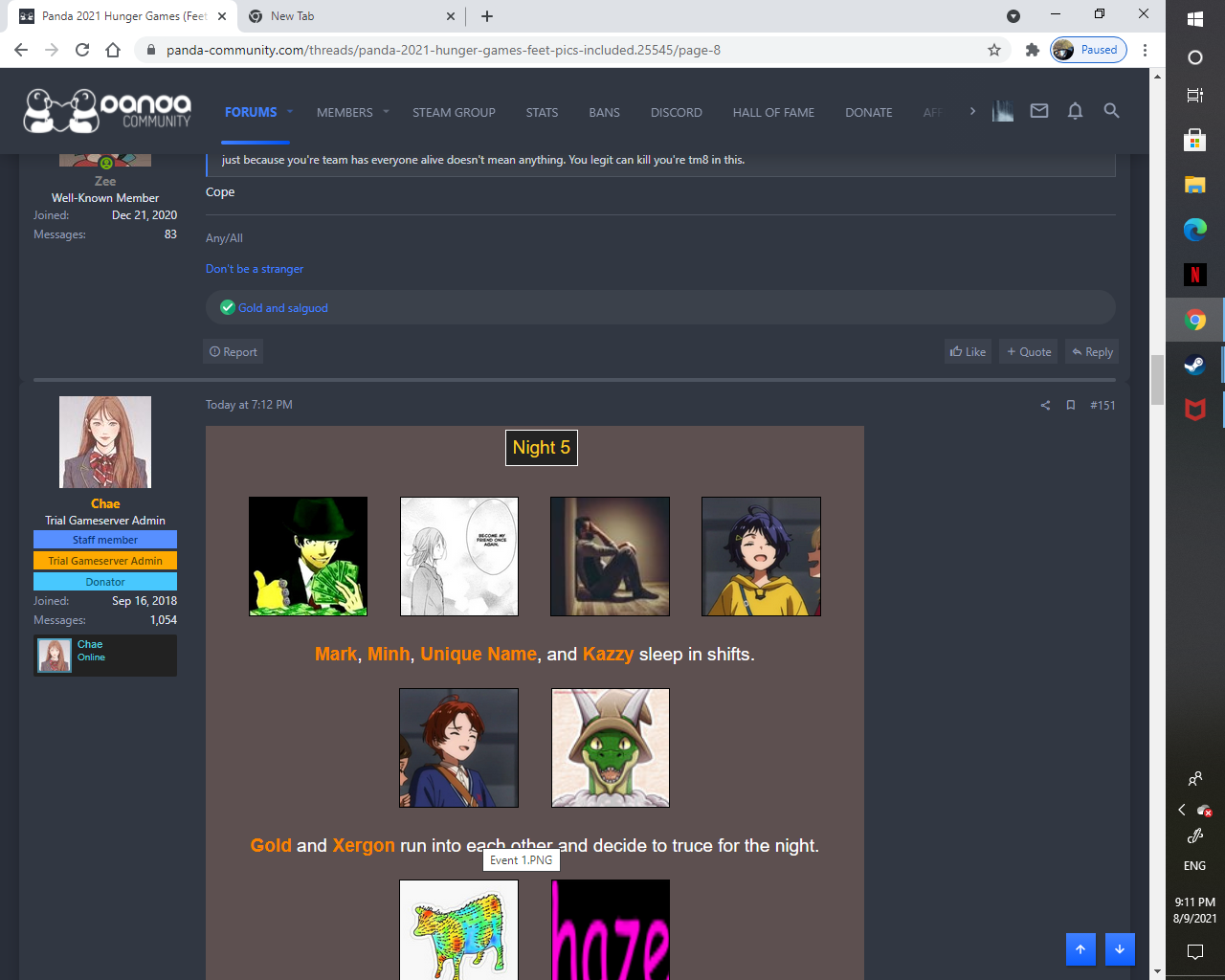
Task: Bookmark this page with star icon
Action: point(994,50)
